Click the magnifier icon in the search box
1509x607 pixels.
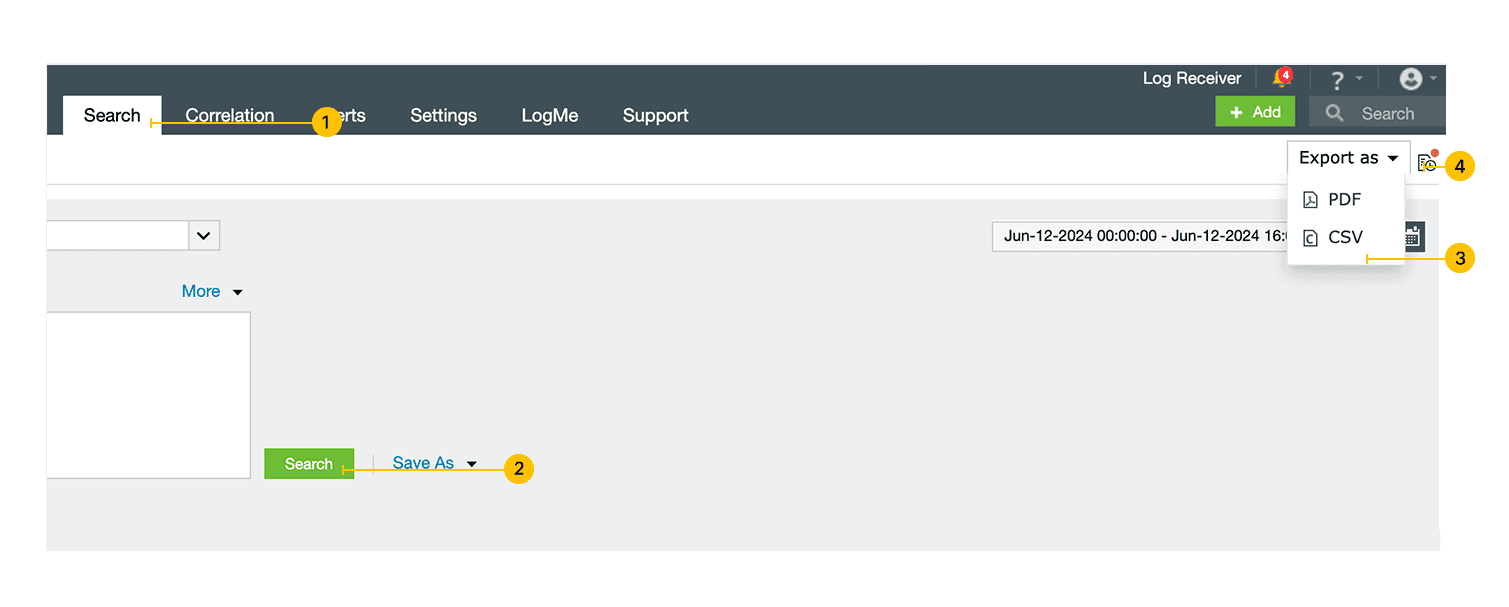click(x=1334, y=113)
